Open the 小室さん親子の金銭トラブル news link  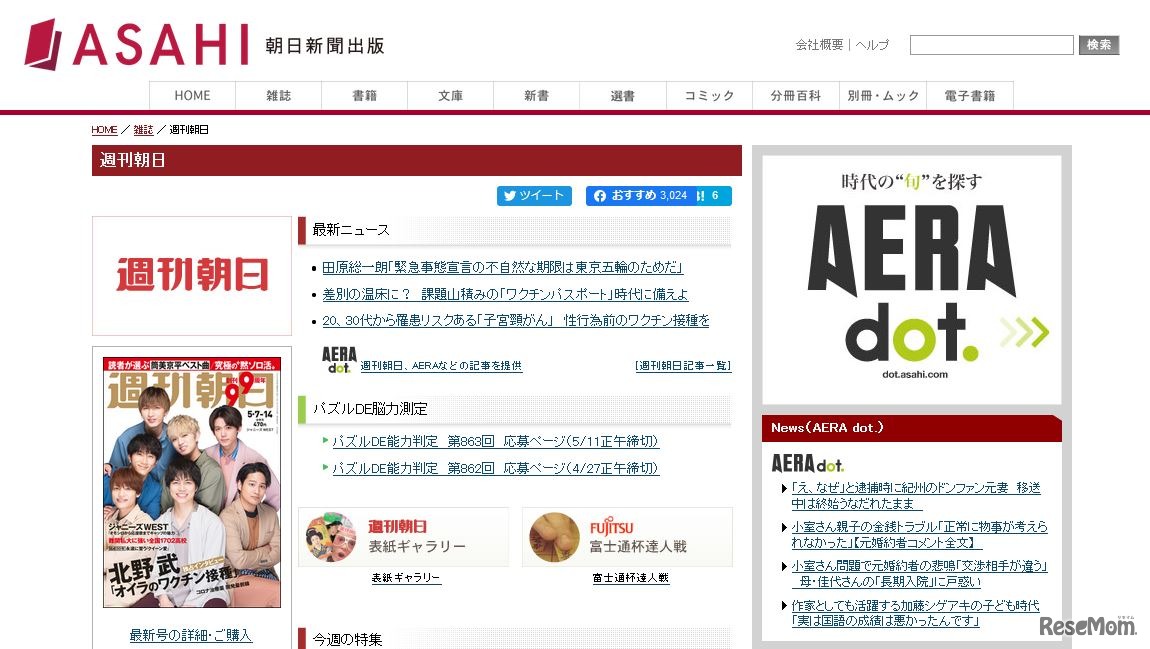(919, 535)
